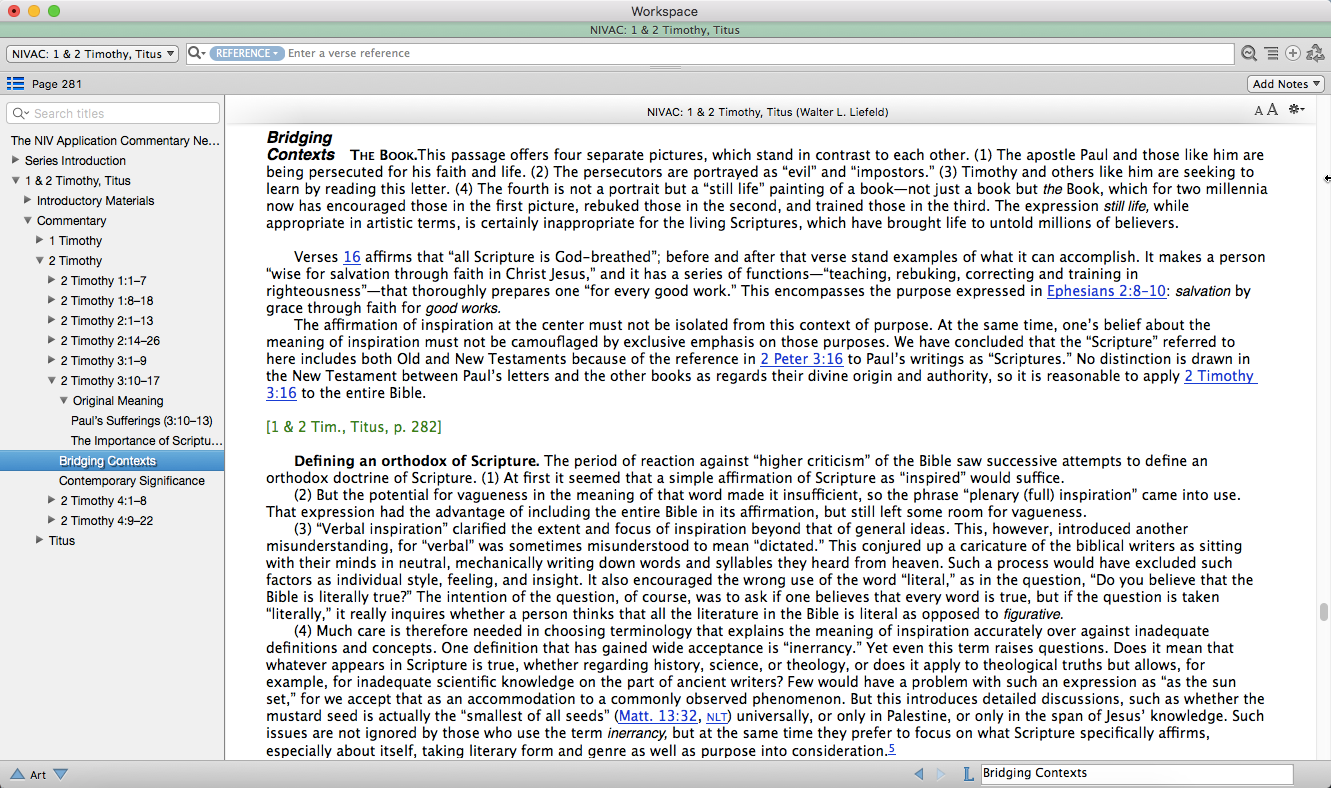Toggle the table of contents list icon
This screenshot has width=1331, height=788.
pos(15,84)
